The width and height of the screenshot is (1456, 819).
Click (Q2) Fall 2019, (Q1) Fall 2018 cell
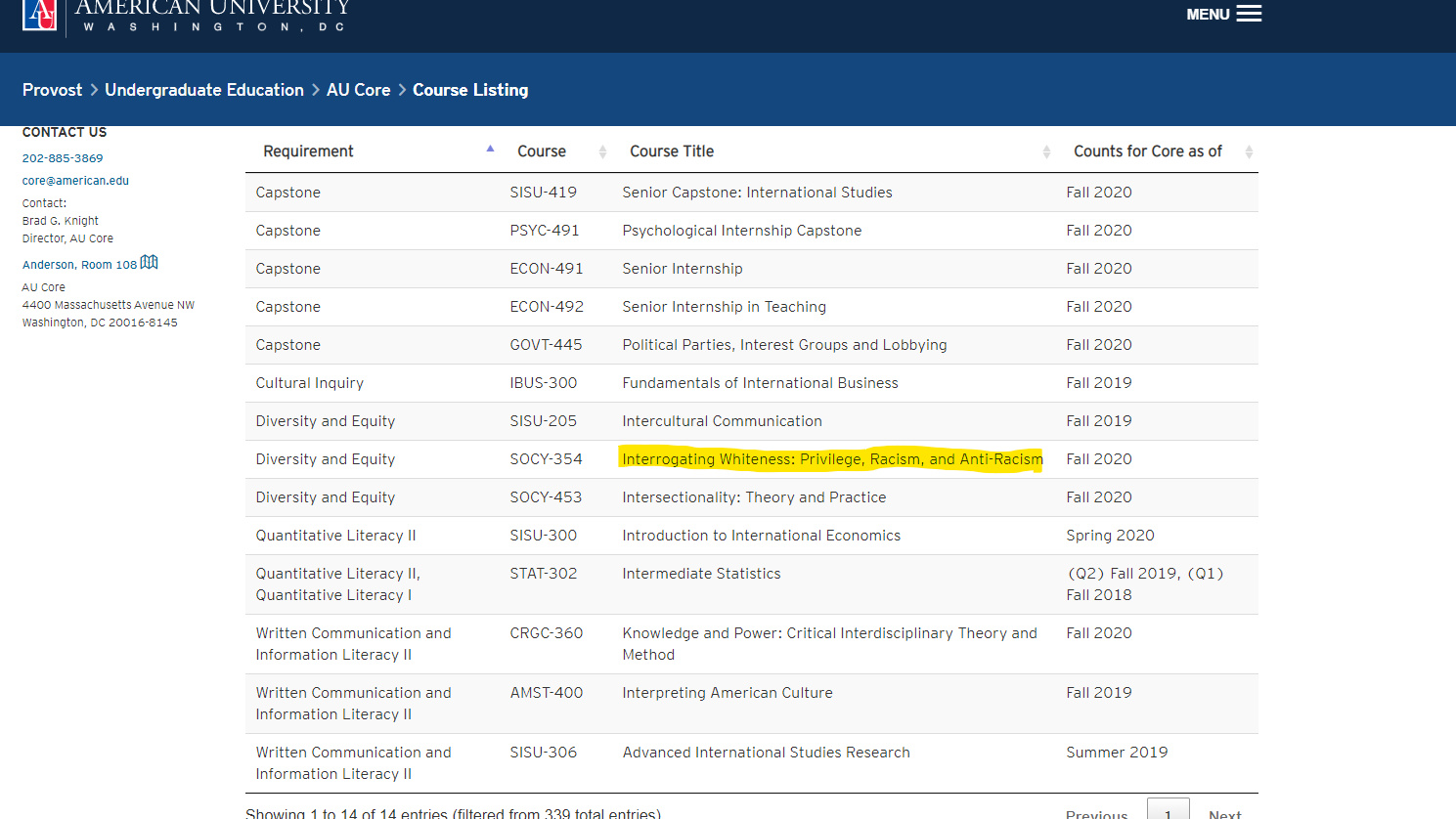(1145, 584)
